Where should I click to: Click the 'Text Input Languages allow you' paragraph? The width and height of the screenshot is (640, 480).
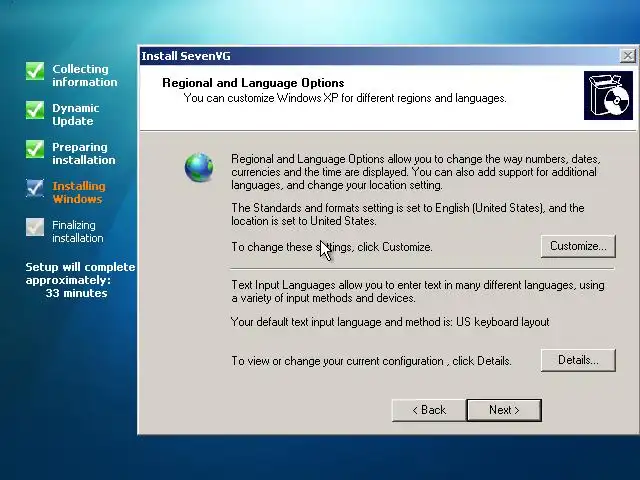tap(418, 291)
